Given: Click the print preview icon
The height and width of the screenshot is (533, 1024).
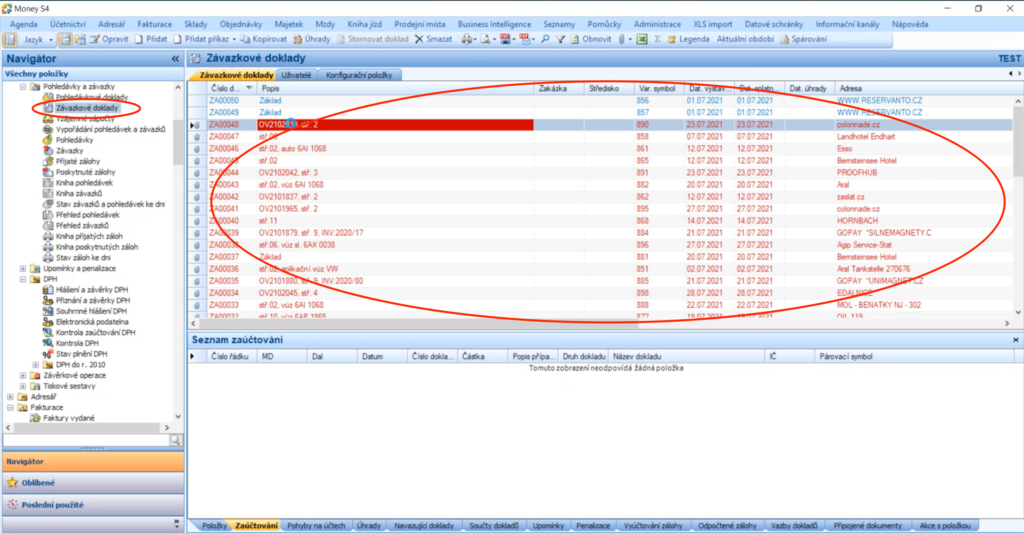Looking at the screenshot, I should (x=485, y=39).
